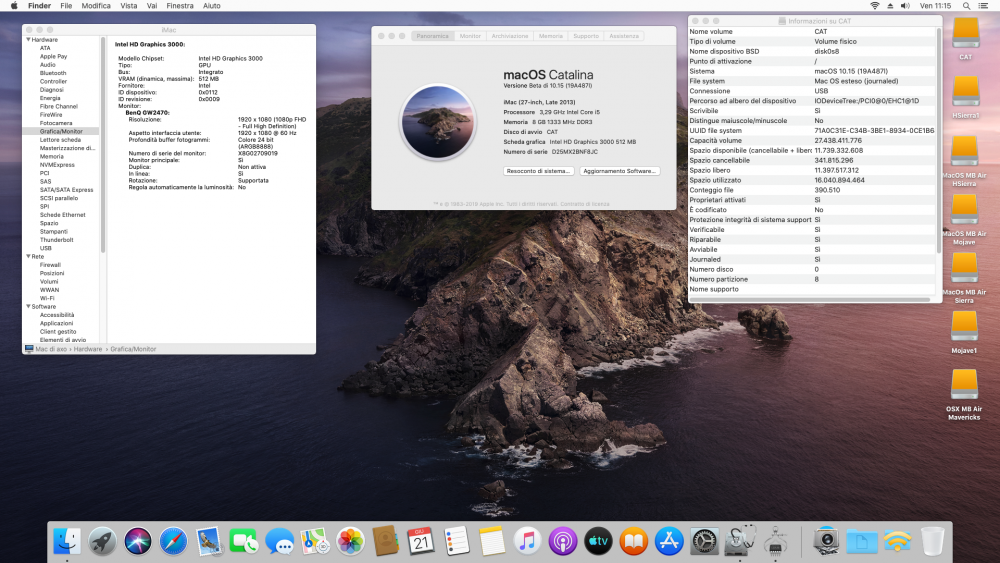Click the Resoconto di sistema button

538,171
